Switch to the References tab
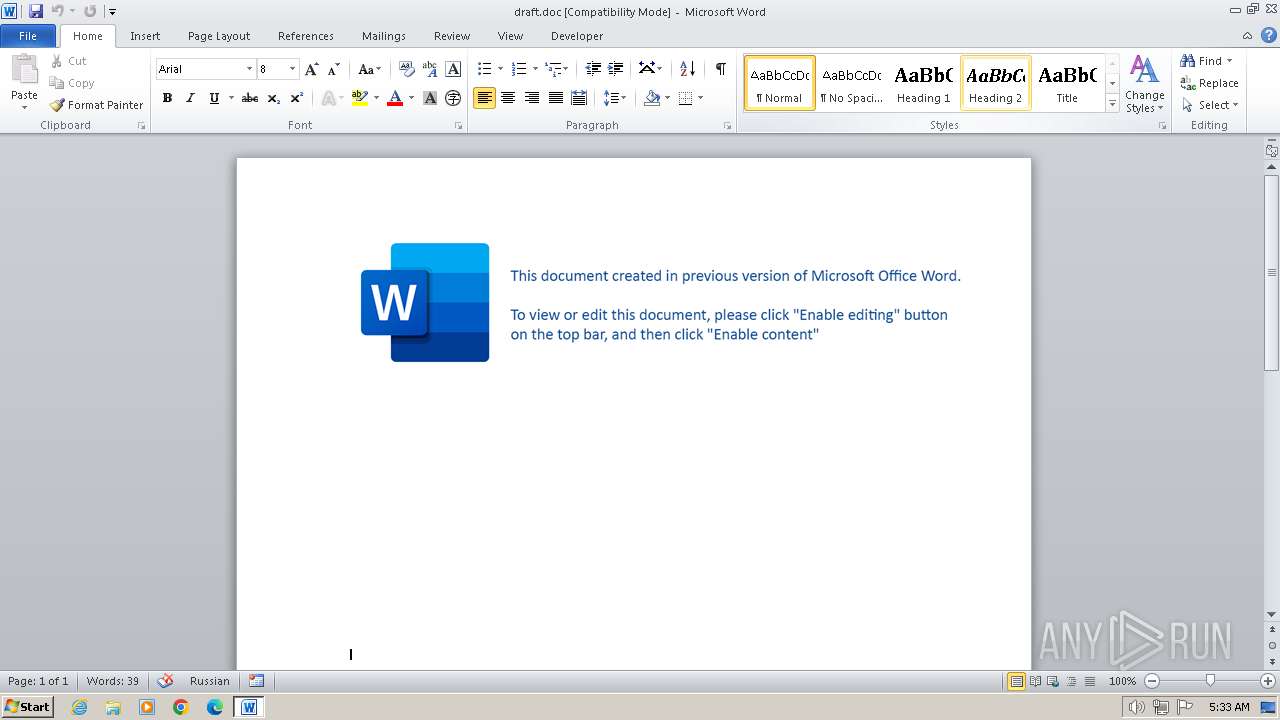The height and width of the screenshot is (720, 1280). (x=306, y=36)
